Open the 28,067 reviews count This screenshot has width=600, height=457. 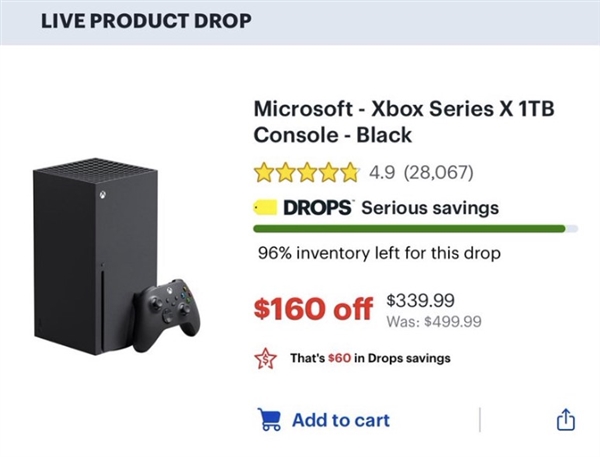click(439, 172)
